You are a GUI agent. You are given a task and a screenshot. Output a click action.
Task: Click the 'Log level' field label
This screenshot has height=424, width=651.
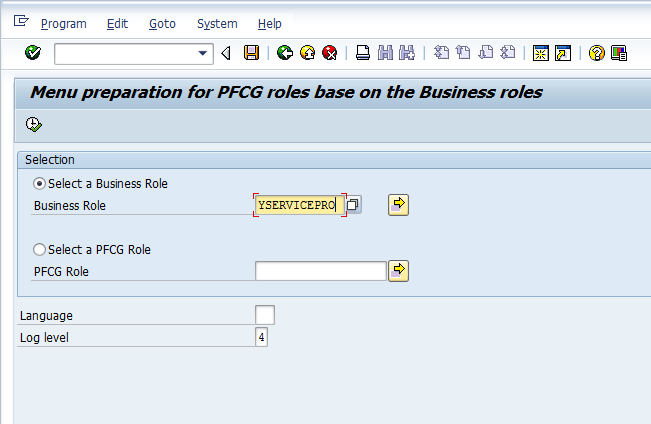[x=44, y=338]
